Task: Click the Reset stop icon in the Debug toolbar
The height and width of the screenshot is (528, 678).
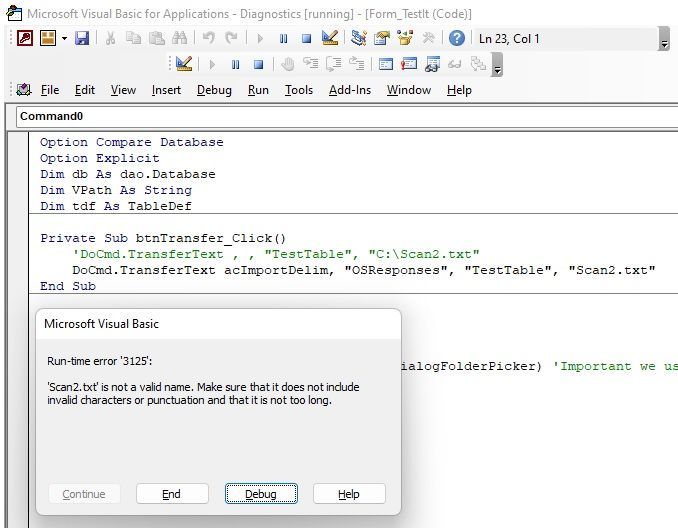Action: pyautogui.click(x=259, y=64)
